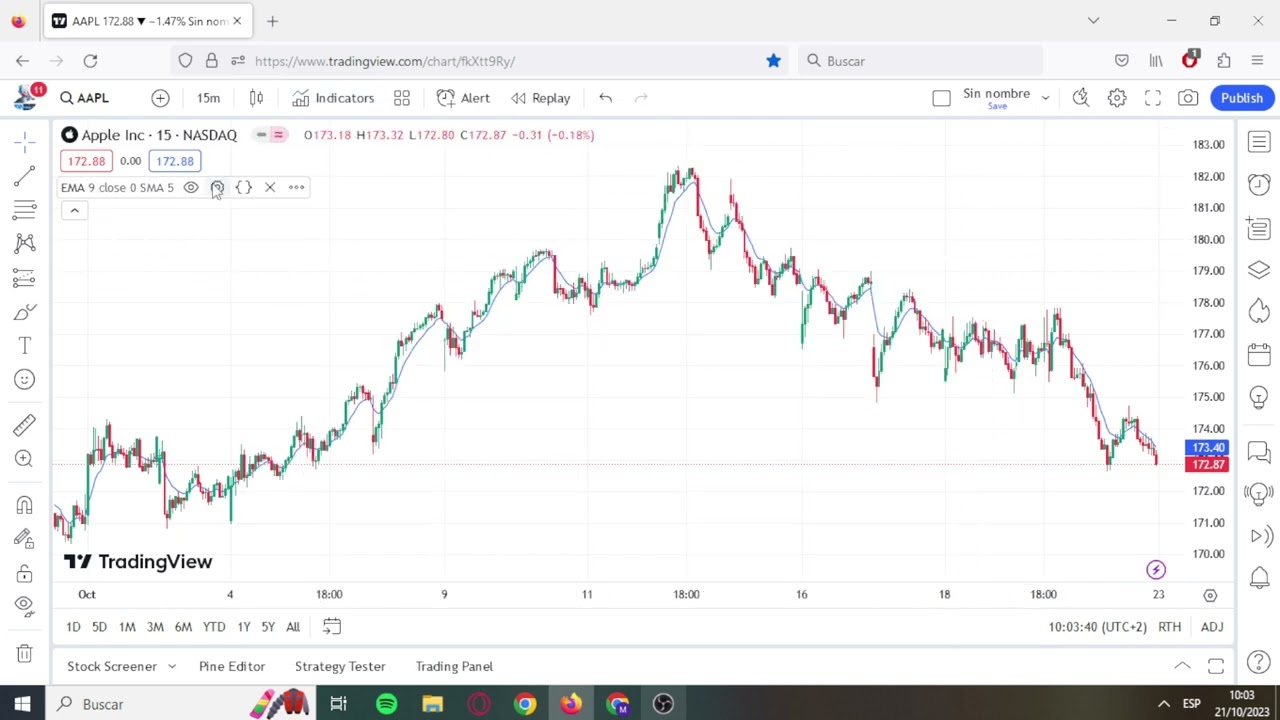Lock all drawing tools
This screenshot has height=720, width=1280.
(24, 573)
